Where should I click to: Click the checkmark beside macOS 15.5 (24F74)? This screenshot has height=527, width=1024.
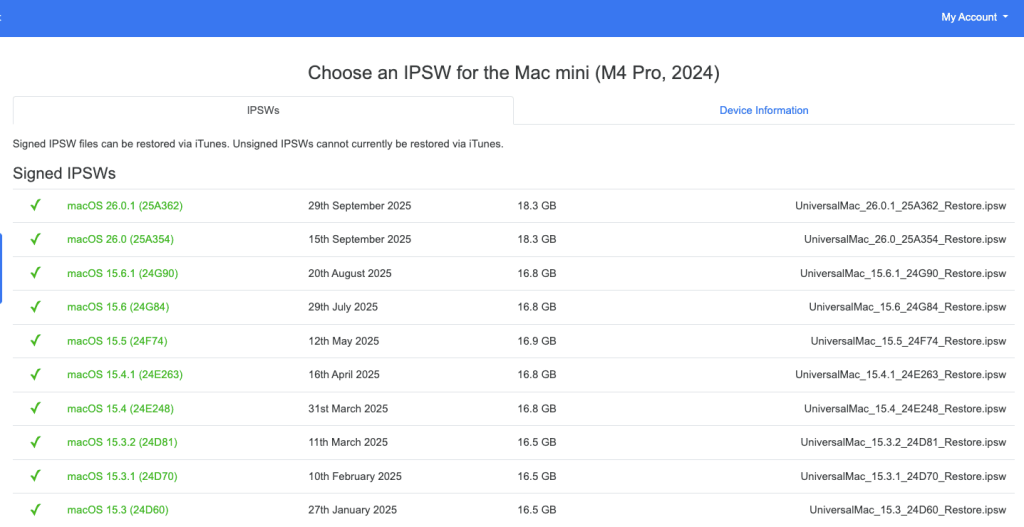[x=36, y=341]
